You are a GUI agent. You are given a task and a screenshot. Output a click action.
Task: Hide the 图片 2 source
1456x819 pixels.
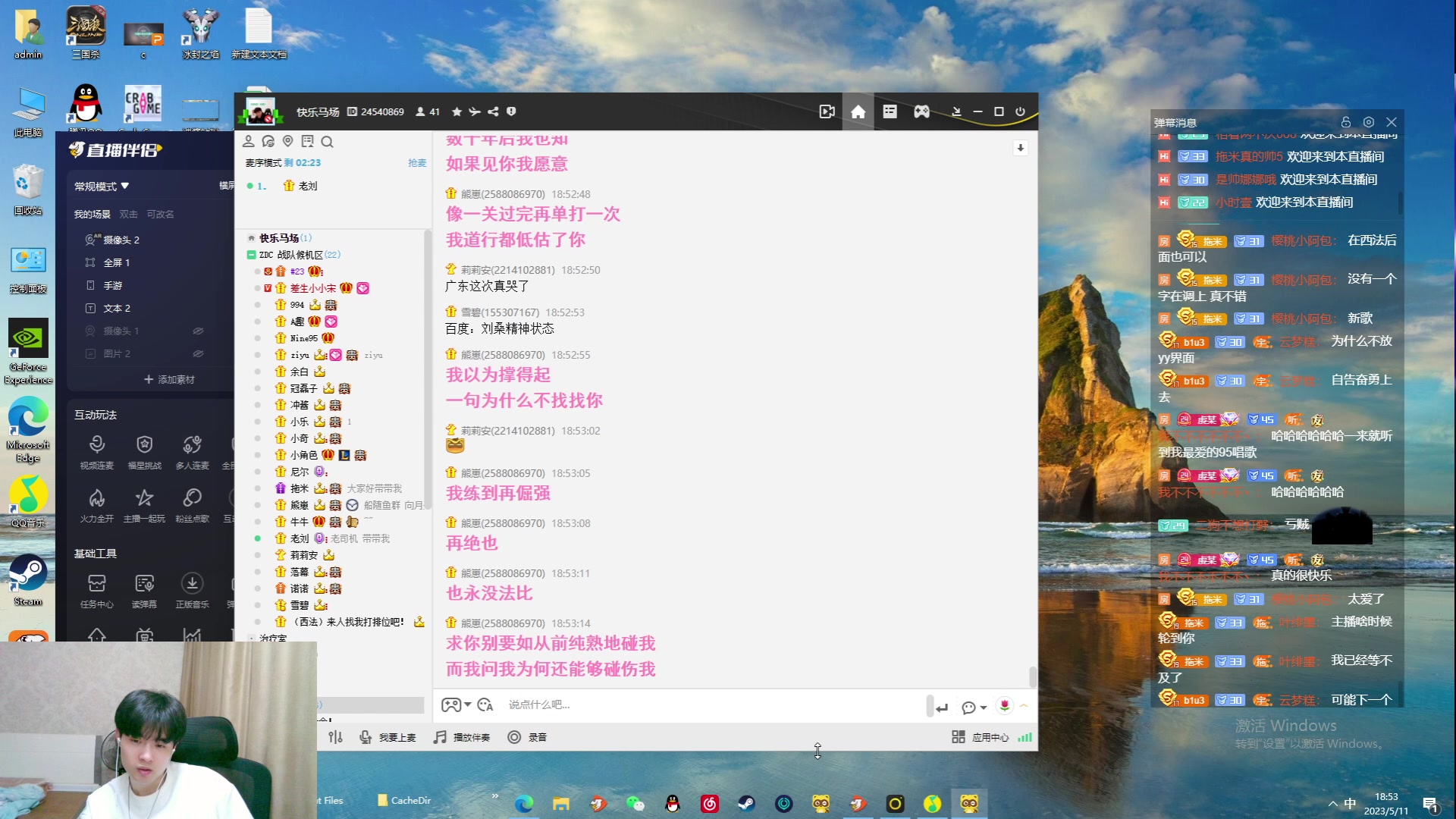pos(199,354)
